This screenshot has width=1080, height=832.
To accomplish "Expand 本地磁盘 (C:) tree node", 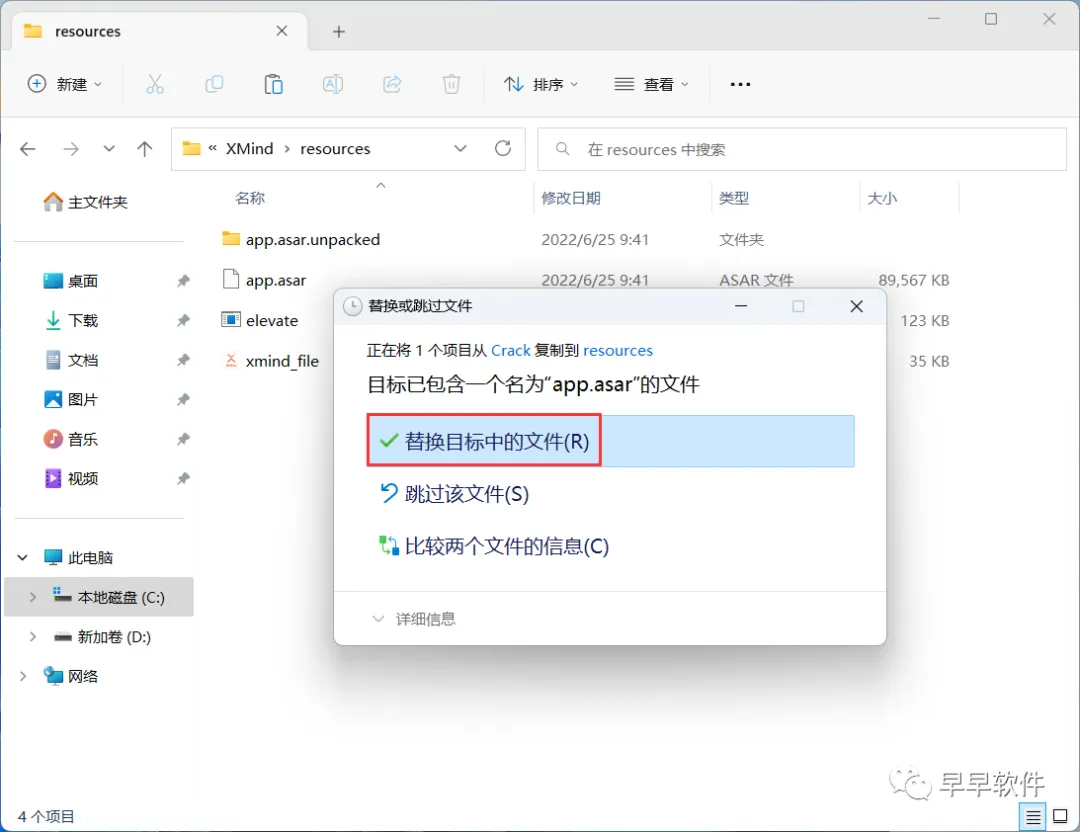I will click(32, 597).
